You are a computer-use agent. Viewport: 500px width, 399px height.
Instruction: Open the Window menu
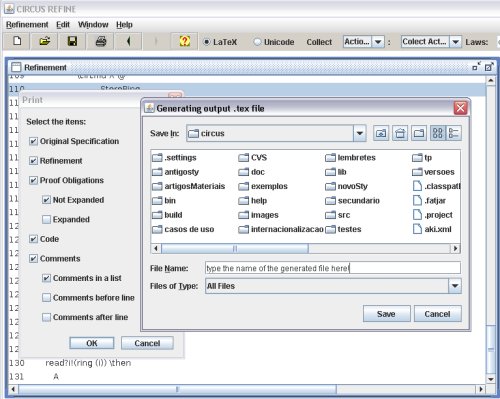93,25
